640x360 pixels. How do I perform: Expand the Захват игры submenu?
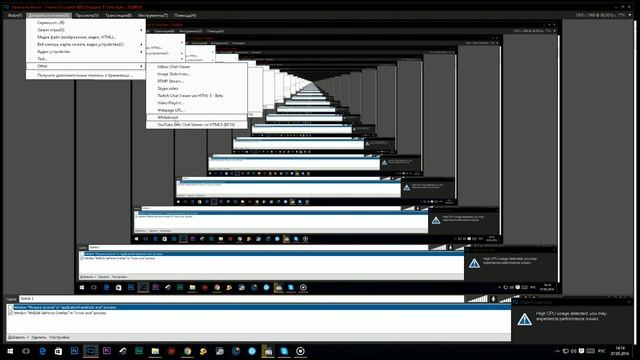point(85,30)
